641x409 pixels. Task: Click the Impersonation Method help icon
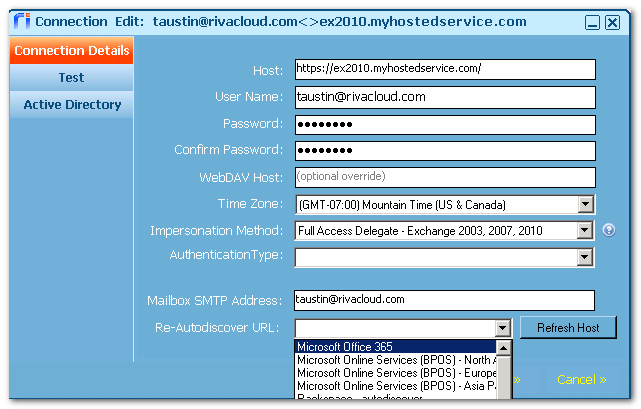(609, 230)
